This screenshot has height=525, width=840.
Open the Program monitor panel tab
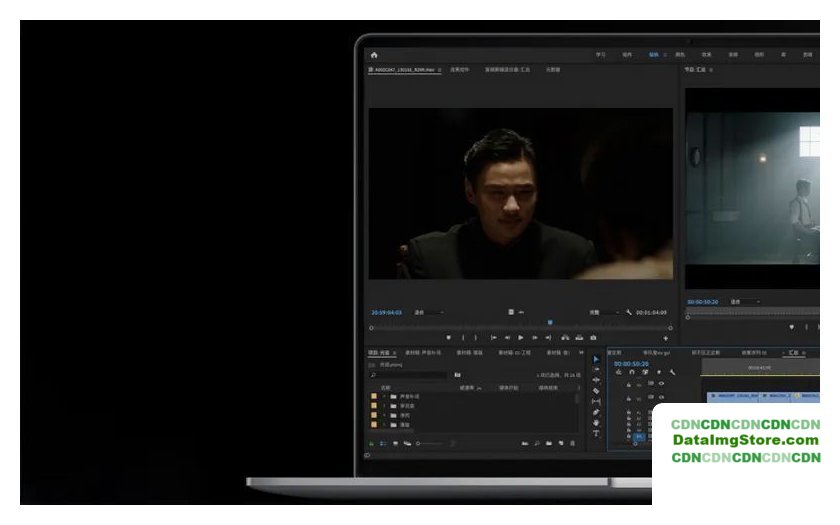pos(695,70)
